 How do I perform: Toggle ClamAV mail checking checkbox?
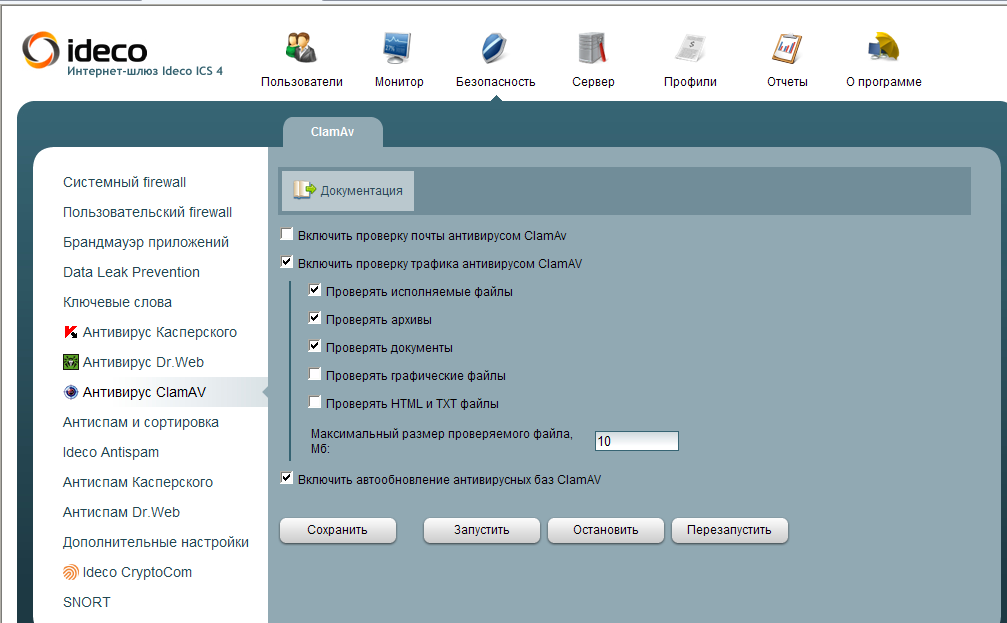287,234
